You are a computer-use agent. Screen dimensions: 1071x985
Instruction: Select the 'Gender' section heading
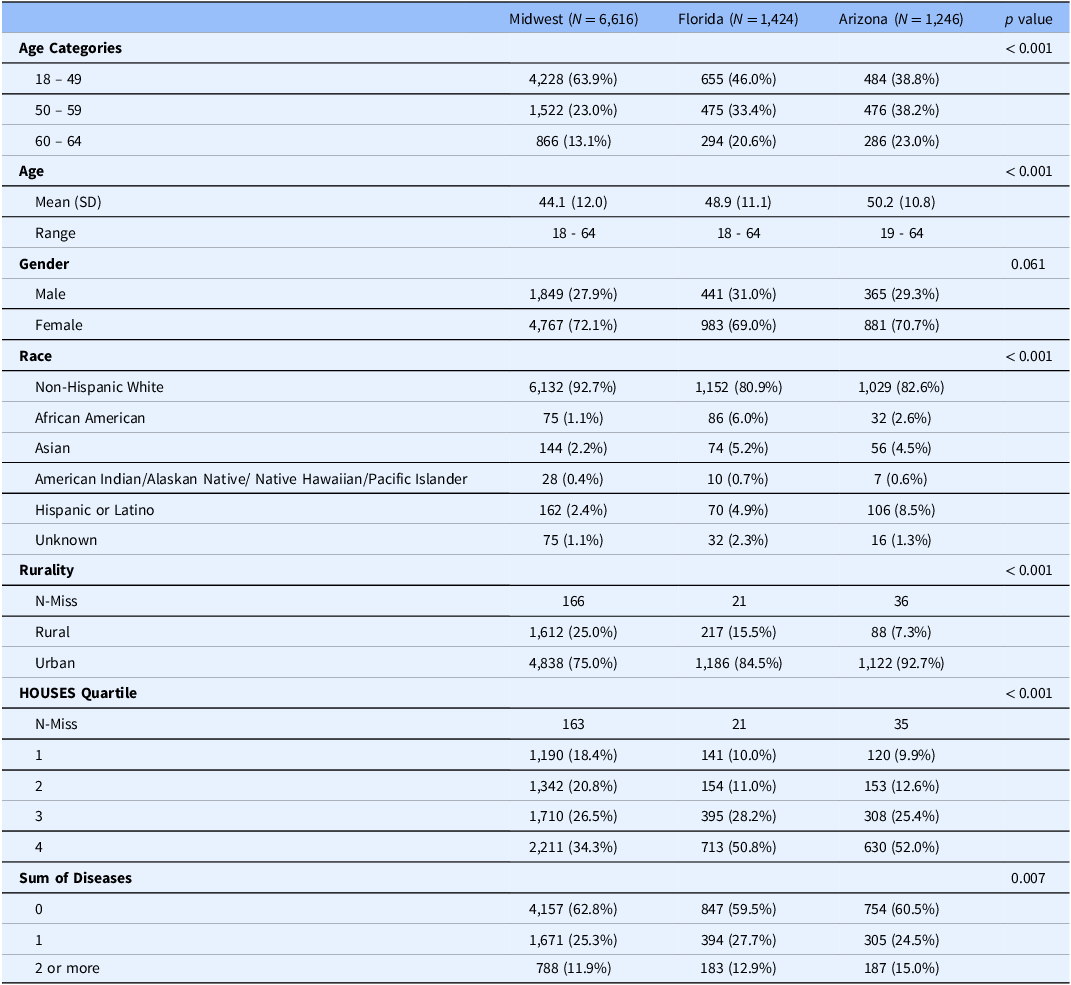click(x=44, y=264)
